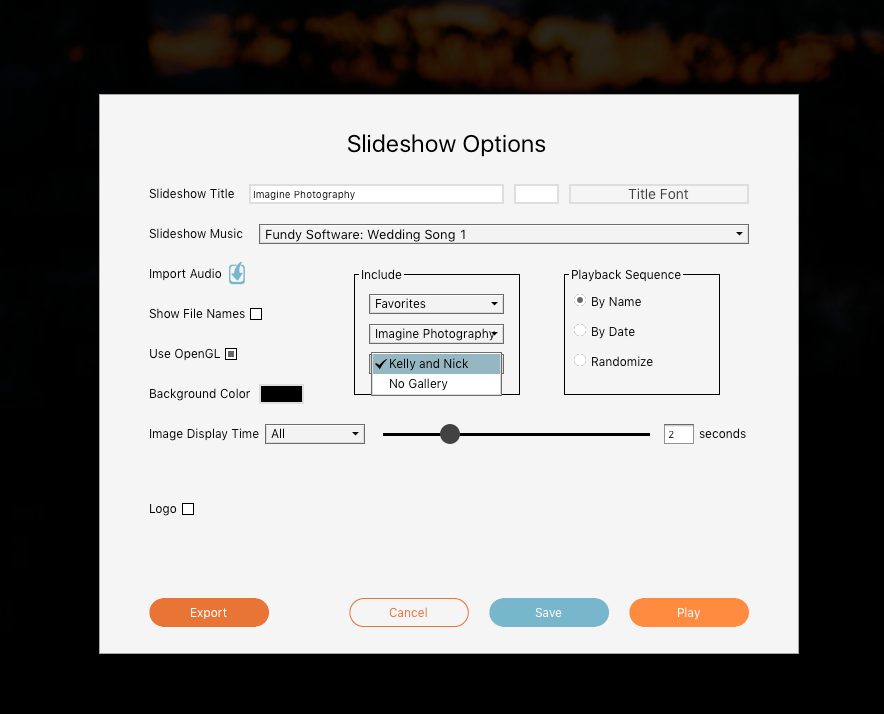Click the Cancel button
This screenshot has height=714, width=884.
click(x=409, y=612)
